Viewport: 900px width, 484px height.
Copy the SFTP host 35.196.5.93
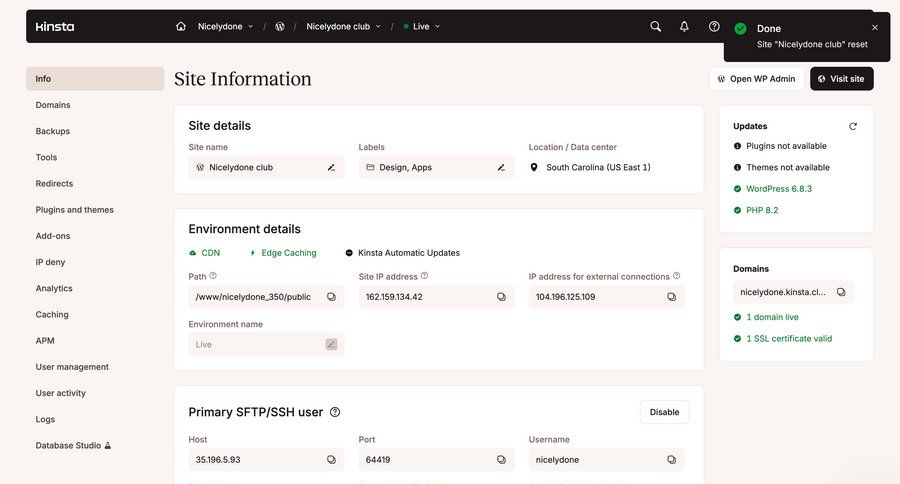coord(331,460)
